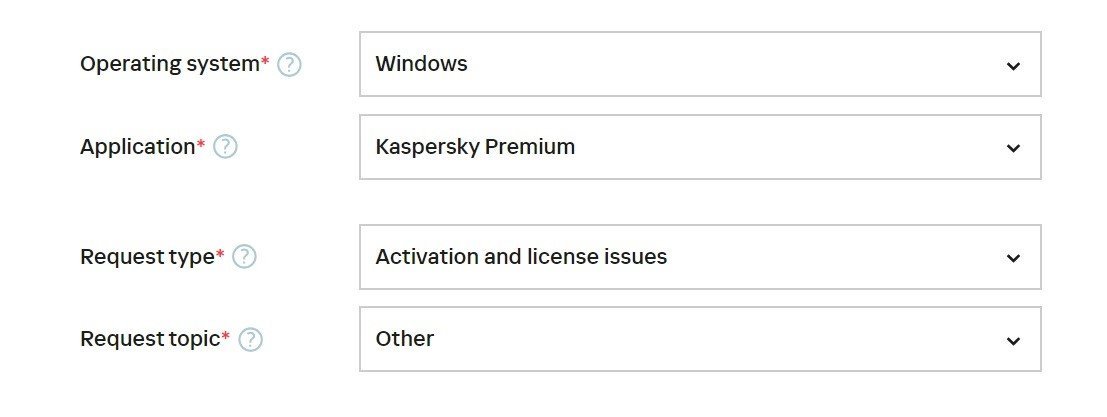Click the question mark next to Request topic
The height and width of the screenshot is (417, 1107).
pyautogui.click(x=250, y=340)
